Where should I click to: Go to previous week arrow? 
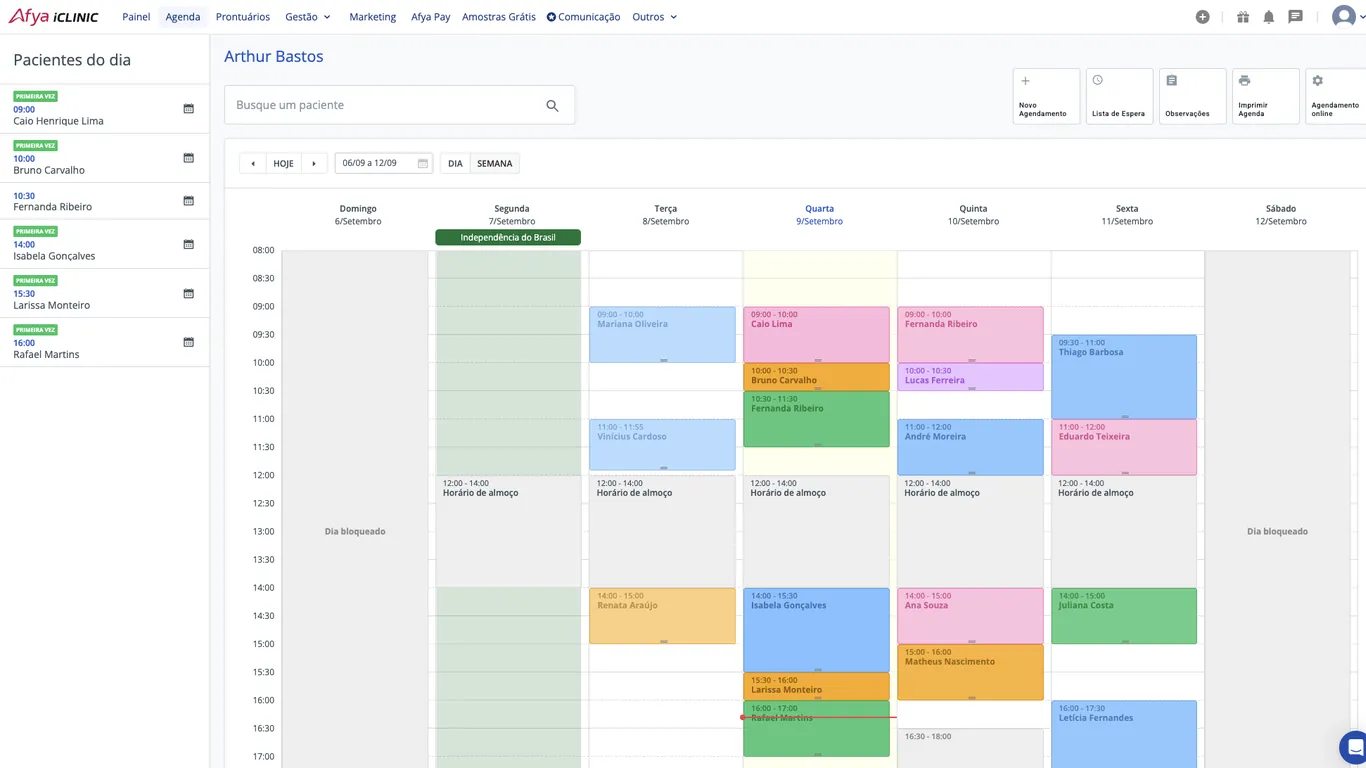click(253, 163)
